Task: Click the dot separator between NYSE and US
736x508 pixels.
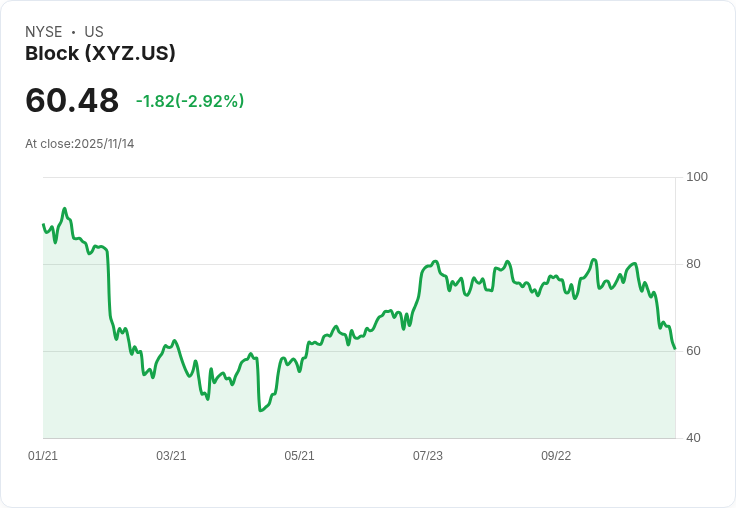Action: click(74, 32)
